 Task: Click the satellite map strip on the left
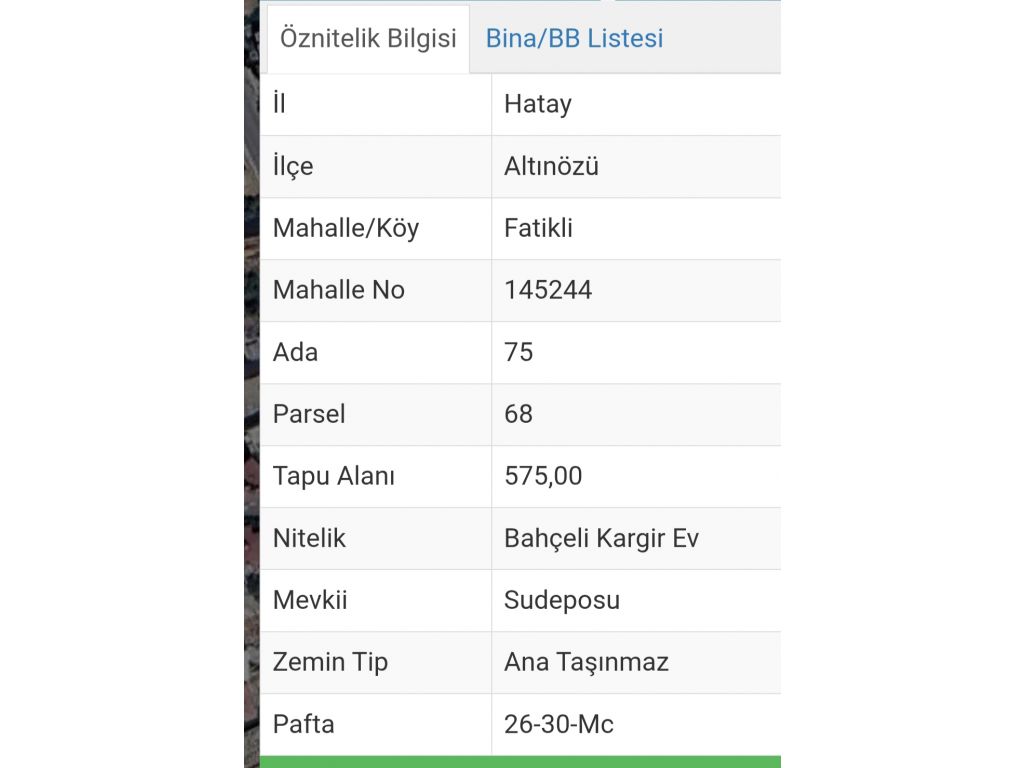tap(251, 400)
